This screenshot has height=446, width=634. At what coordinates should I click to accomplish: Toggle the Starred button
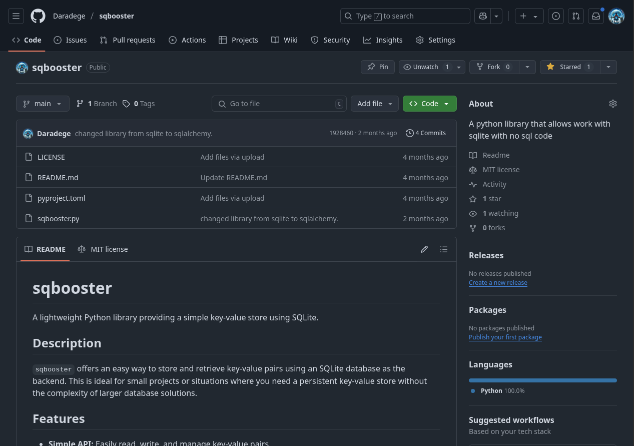coord(570,67)
